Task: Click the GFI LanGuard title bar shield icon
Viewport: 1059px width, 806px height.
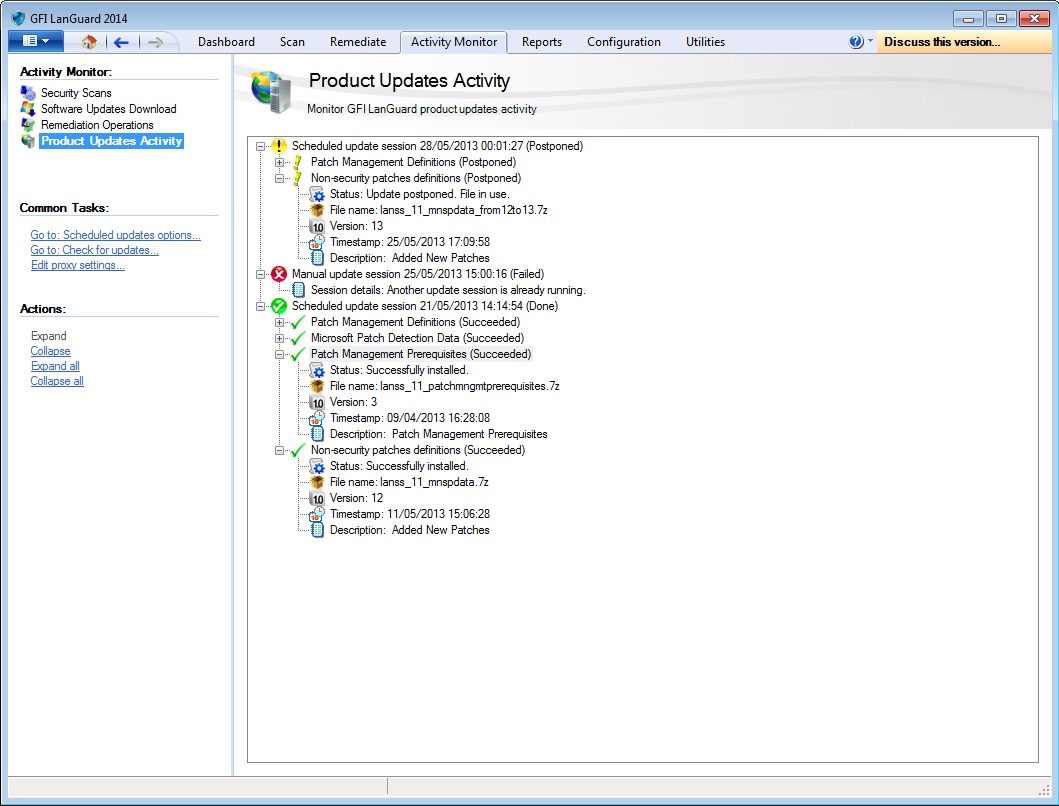Action: [x=18, y=18]
